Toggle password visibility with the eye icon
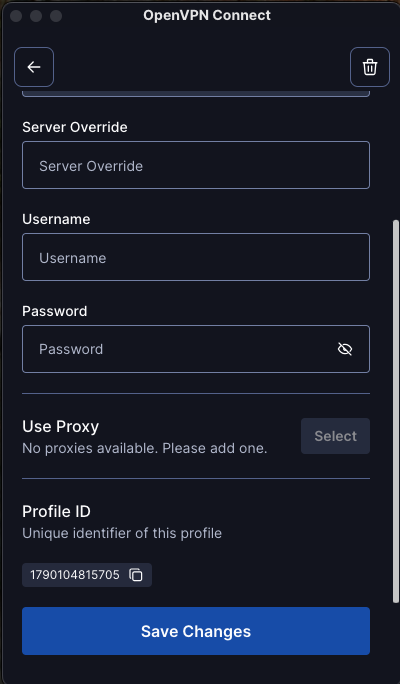 (x=345, y=349)
